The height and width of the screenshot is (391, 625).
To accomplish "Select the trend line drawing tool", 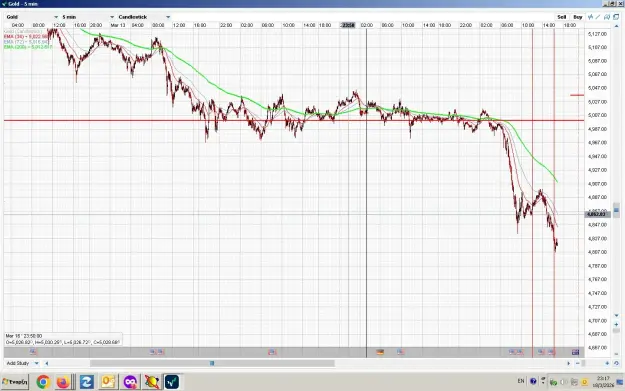I will [x=597, y=17].
